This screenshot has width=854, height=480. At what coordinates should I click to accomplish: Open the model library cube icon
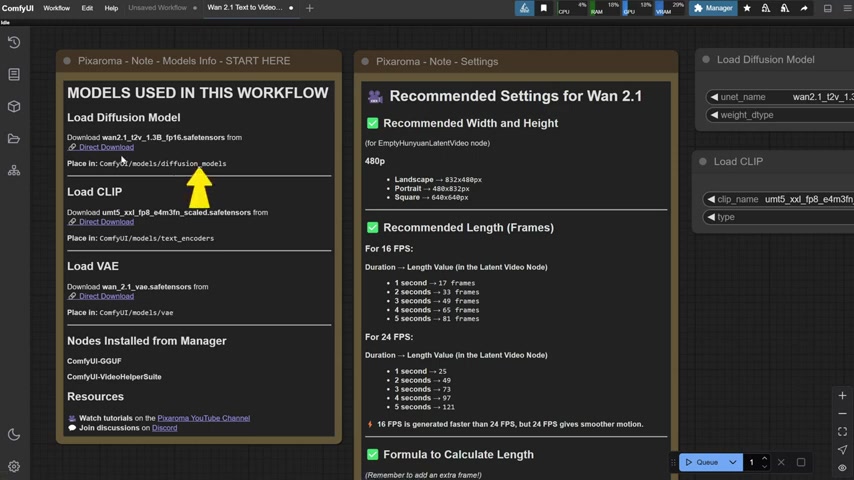coord(14,106)
